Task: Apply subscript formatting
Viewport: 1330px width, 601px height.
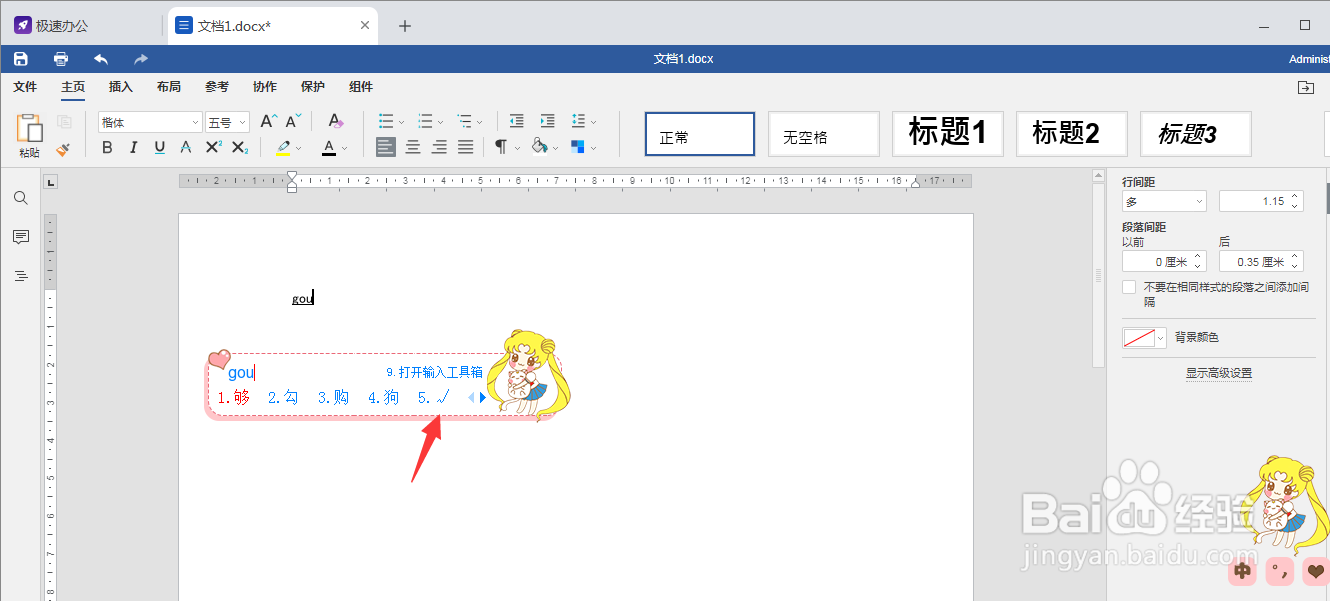Action: click(242, 147)
